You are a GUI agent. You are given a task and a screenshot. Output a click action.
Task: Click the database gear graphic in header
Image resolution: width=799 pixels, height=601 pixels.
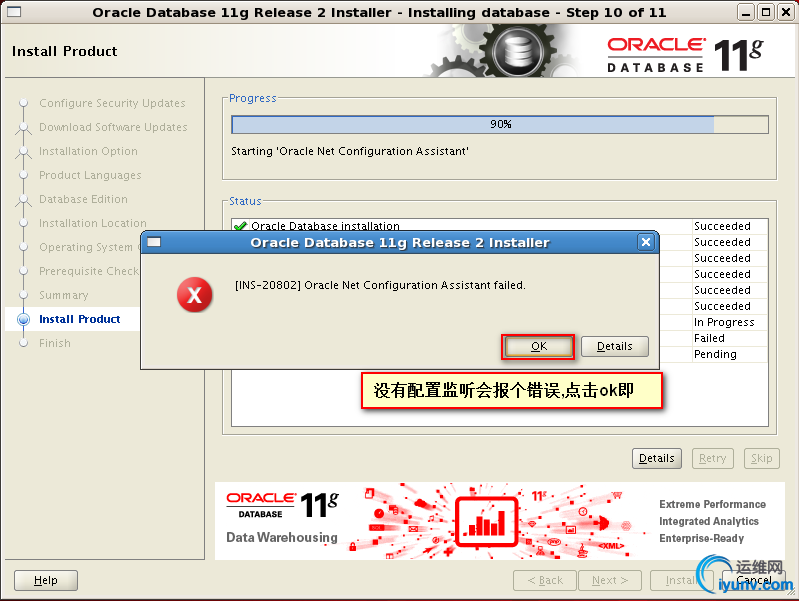click(517, 51)
